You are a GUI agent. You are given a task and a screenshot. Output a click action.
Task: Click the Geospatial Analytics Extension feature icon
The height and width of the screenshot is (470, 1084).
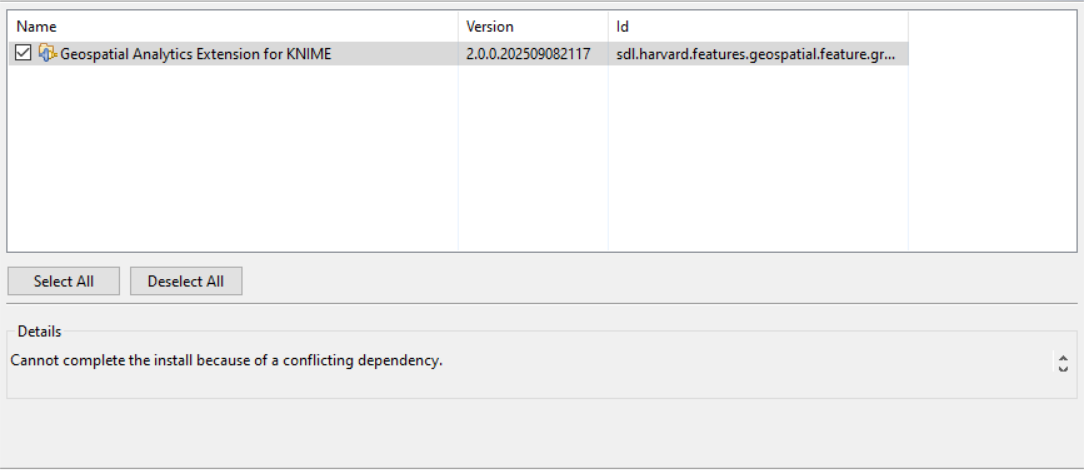47,54
